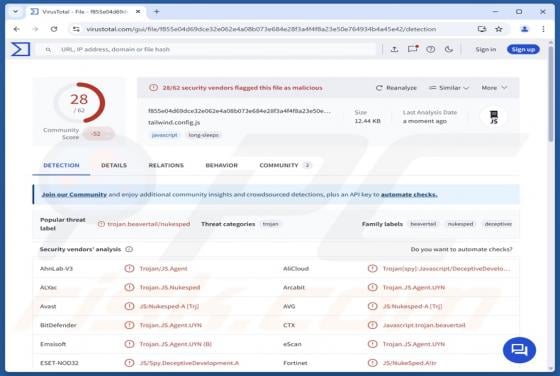Switch to the RELATIONS tab

tap(166, 165)
